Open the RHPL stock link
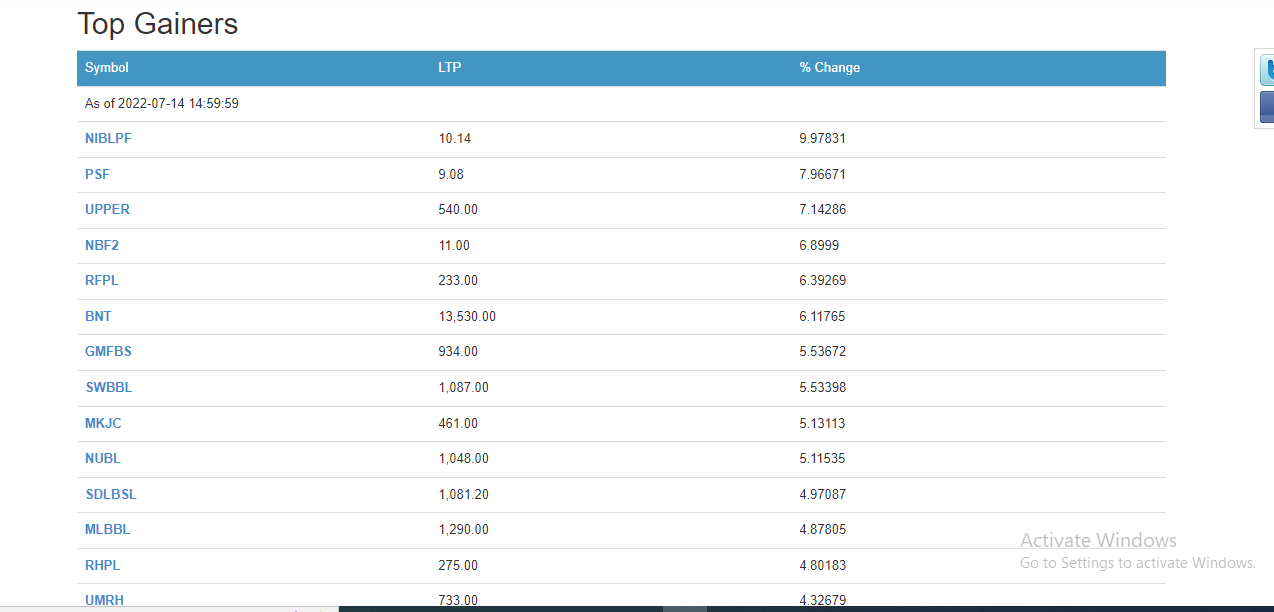Screen dimensions: 1274x612 [102, 565]
